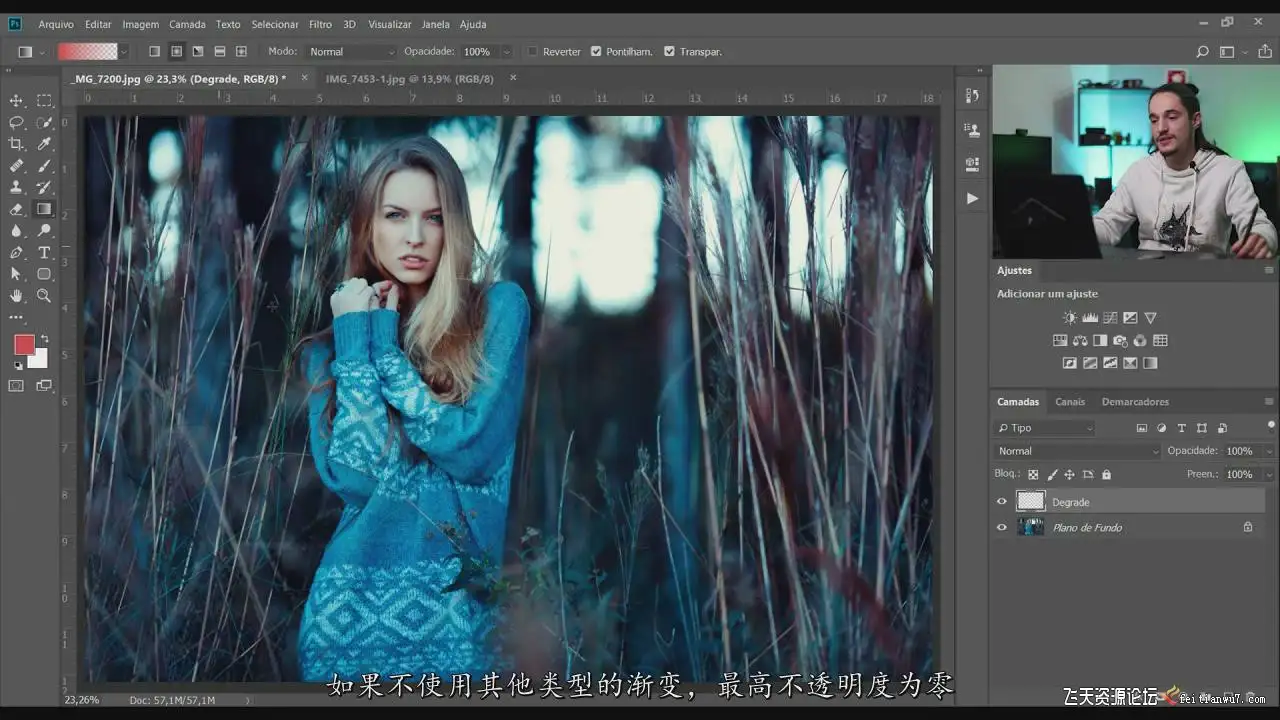The height and width of the screenshot is (720, 1280).
Task: Click the Brightness/Contrast adjustment icon
Action: pyautogui.click(x=1070, y=318)
